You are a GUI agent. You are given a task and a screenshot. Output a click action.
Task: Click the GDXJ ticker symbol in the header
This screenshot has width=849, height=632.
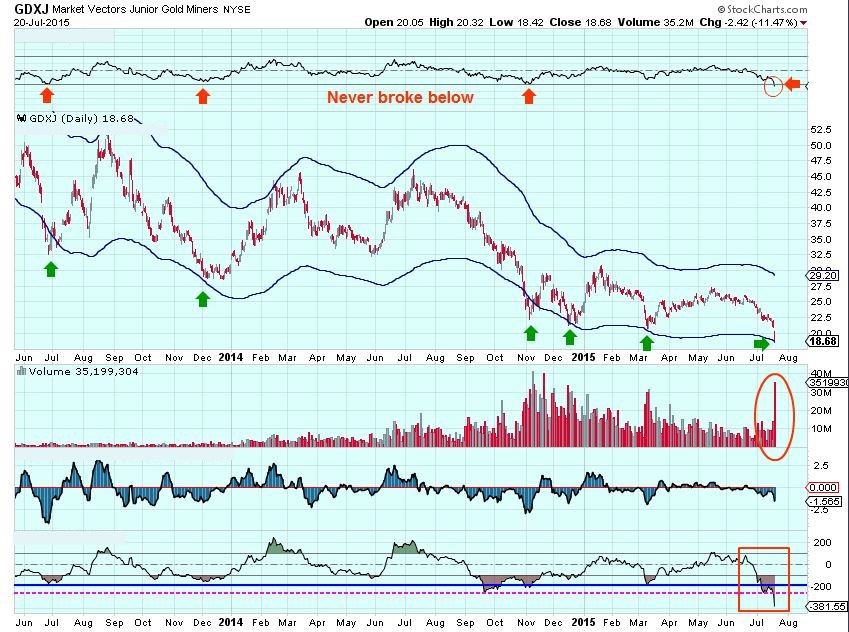pos(31,9)
